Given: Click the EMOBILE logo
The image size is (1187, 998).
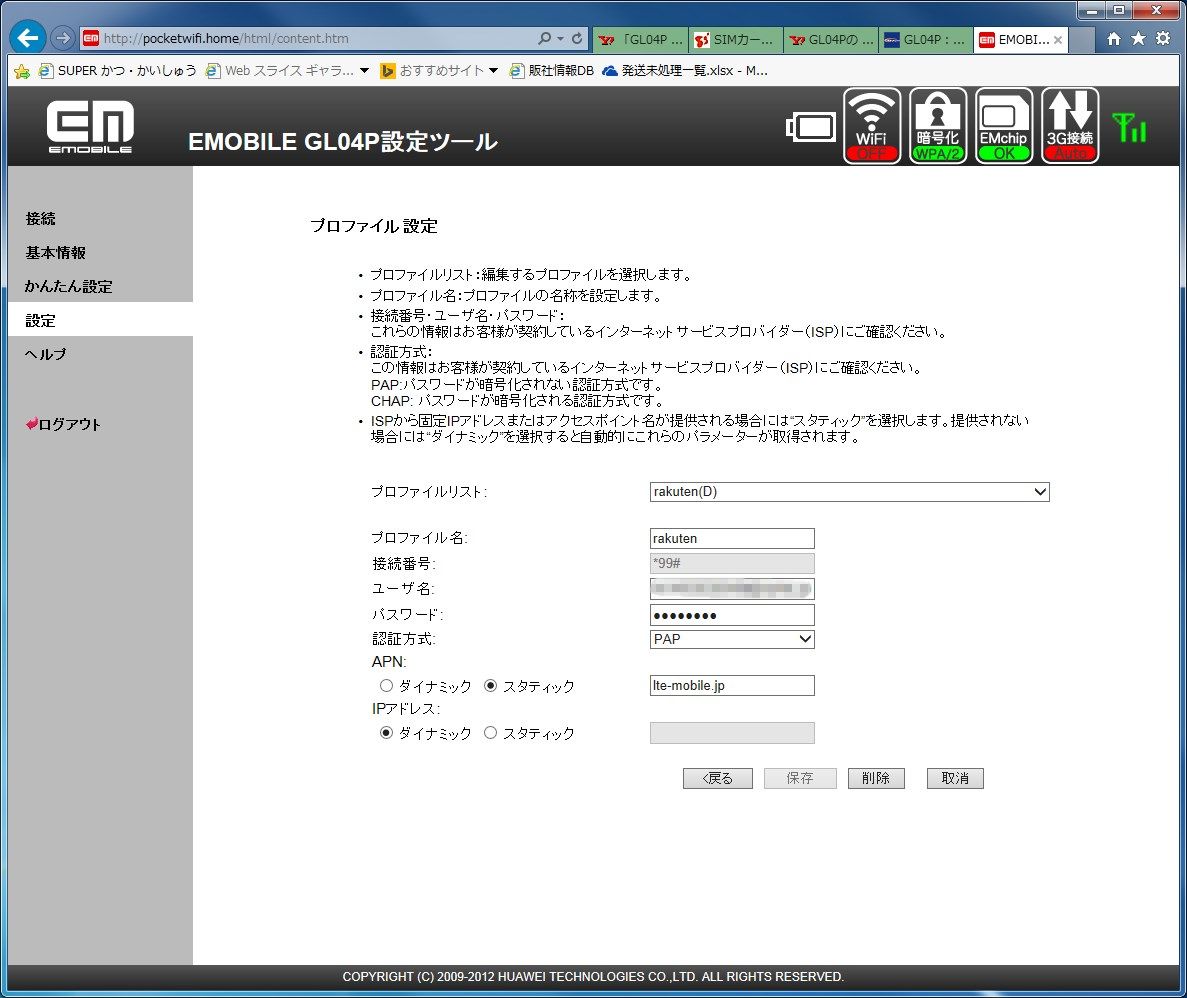Looking at the screenshot, I should click(x=90, y=126).
